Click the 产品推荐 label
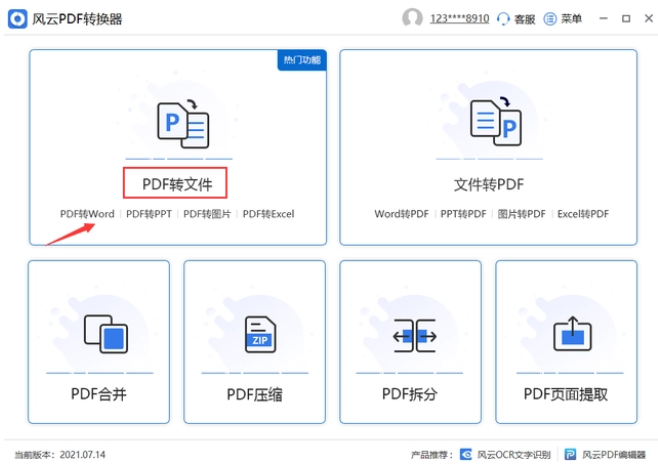 click(431, 455)
